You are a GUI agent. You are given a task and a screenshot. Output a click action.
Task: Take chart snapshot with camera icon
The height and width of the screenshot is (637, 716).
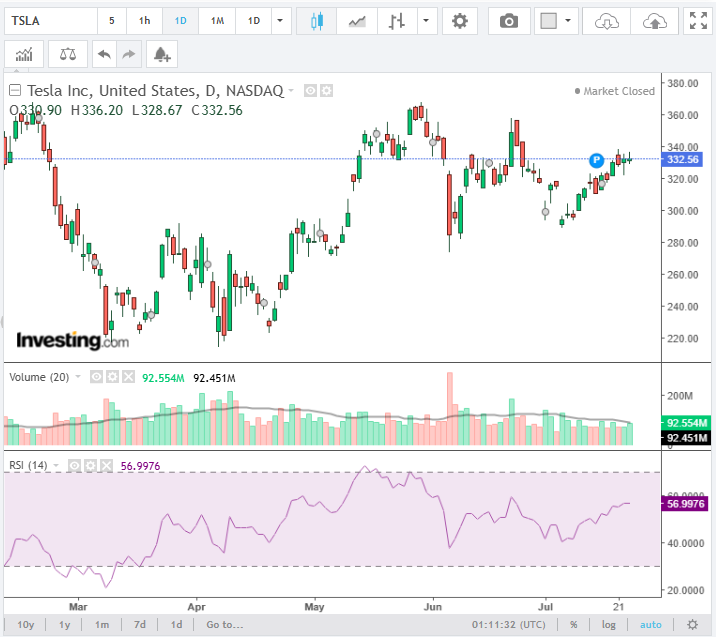coord(509,21)
